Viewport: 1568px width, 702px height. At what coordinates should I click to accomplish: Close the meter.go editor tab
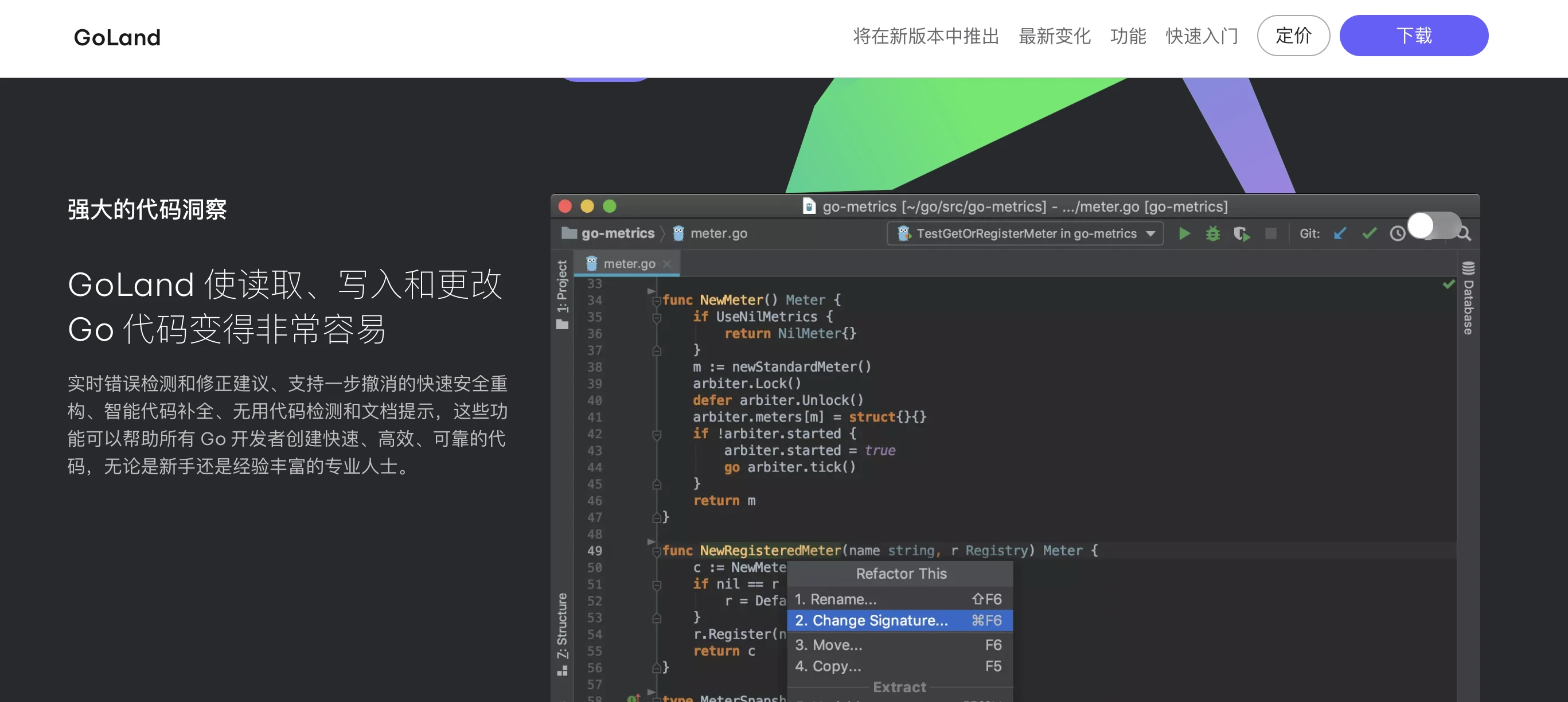(x=666, y=264)
